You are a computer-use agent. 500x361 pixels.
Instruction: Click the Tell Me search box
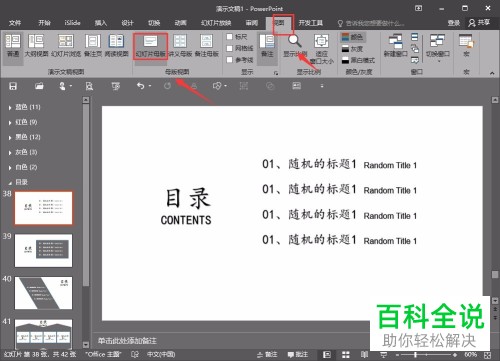(371, 23)
